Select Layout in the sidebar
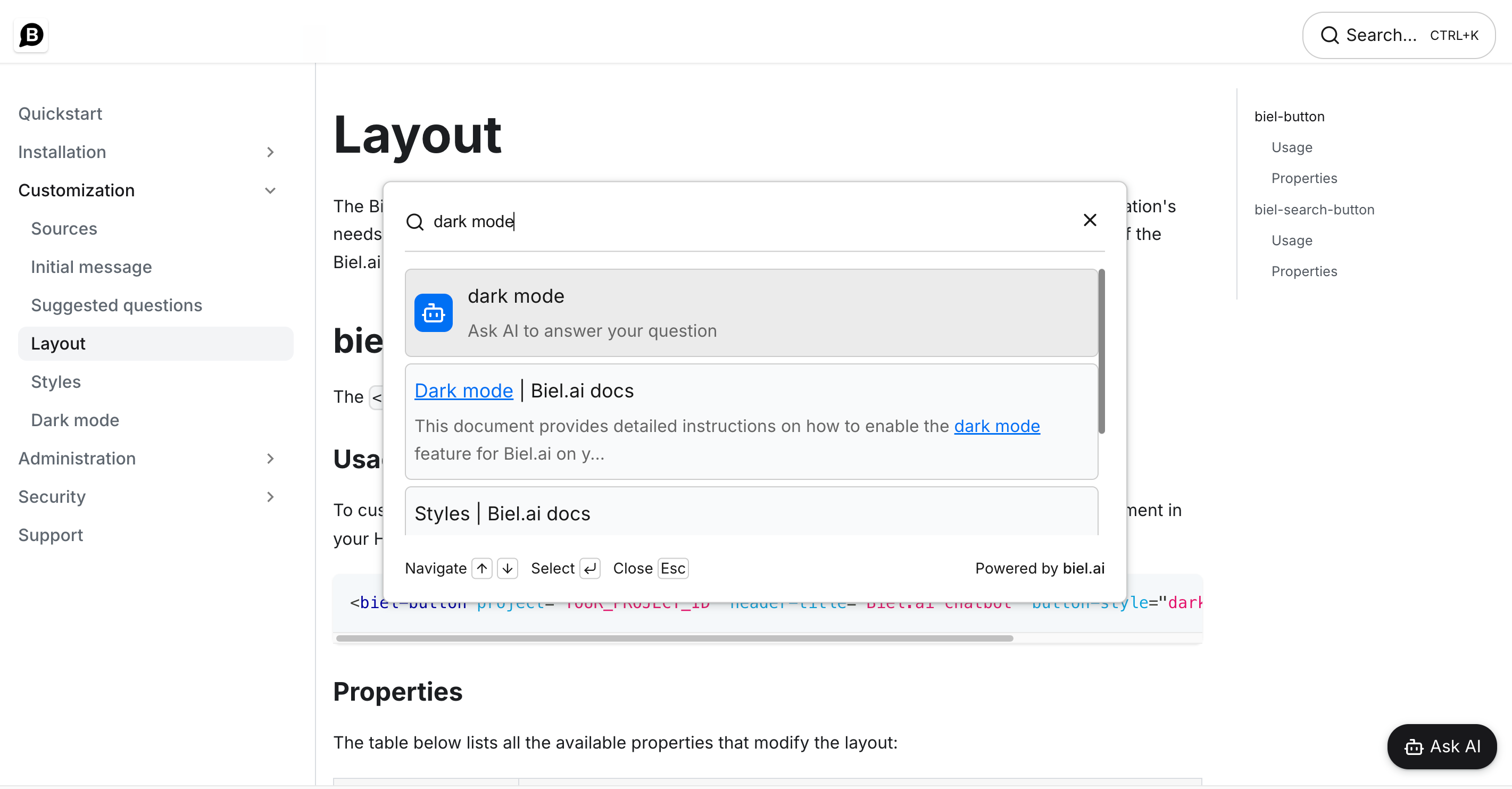The height and width of the screenshot is (789, 1512). (155, 344)
